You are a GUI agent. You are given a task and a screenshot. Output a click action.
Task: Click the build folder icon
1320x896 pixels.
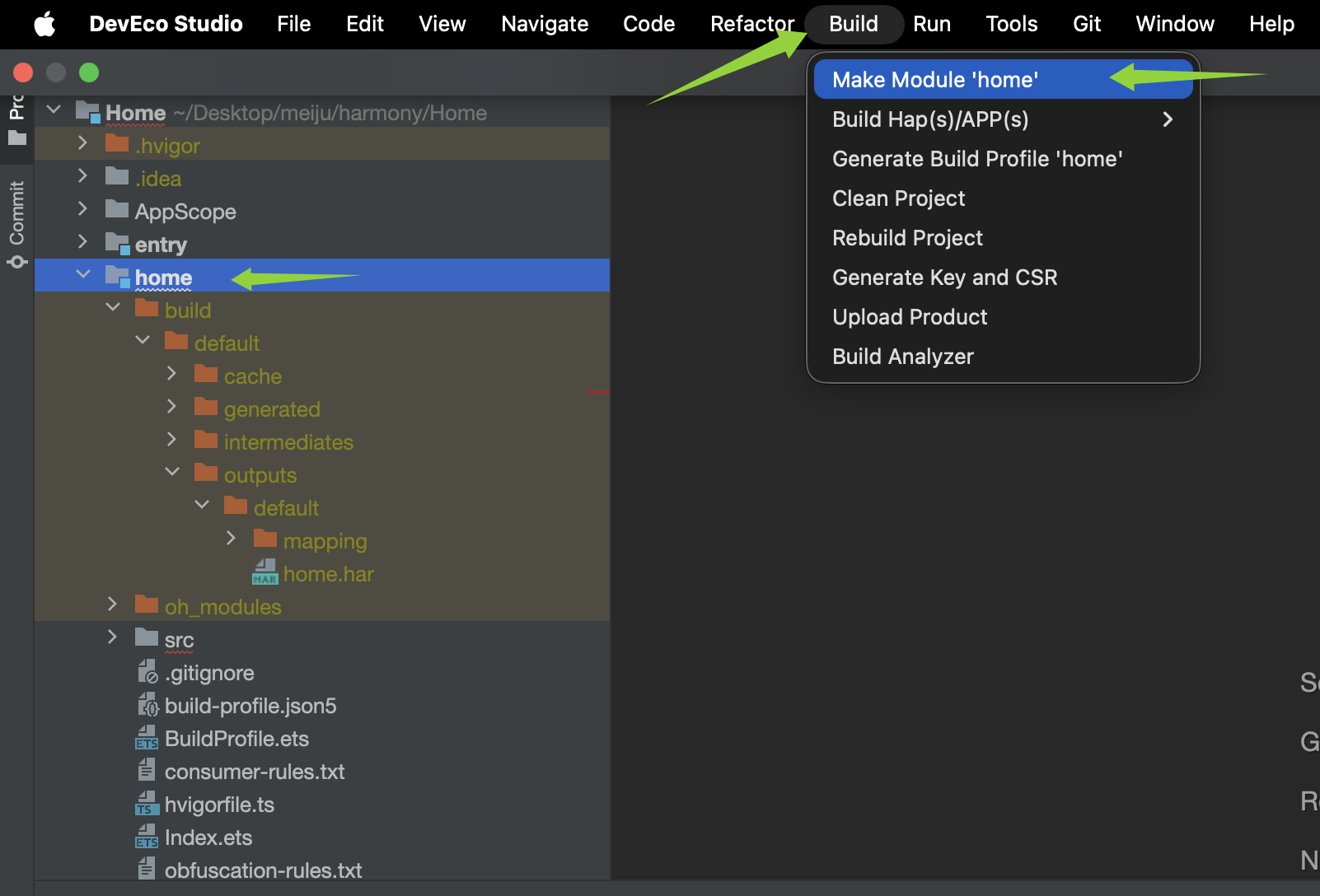click(147, 308)
